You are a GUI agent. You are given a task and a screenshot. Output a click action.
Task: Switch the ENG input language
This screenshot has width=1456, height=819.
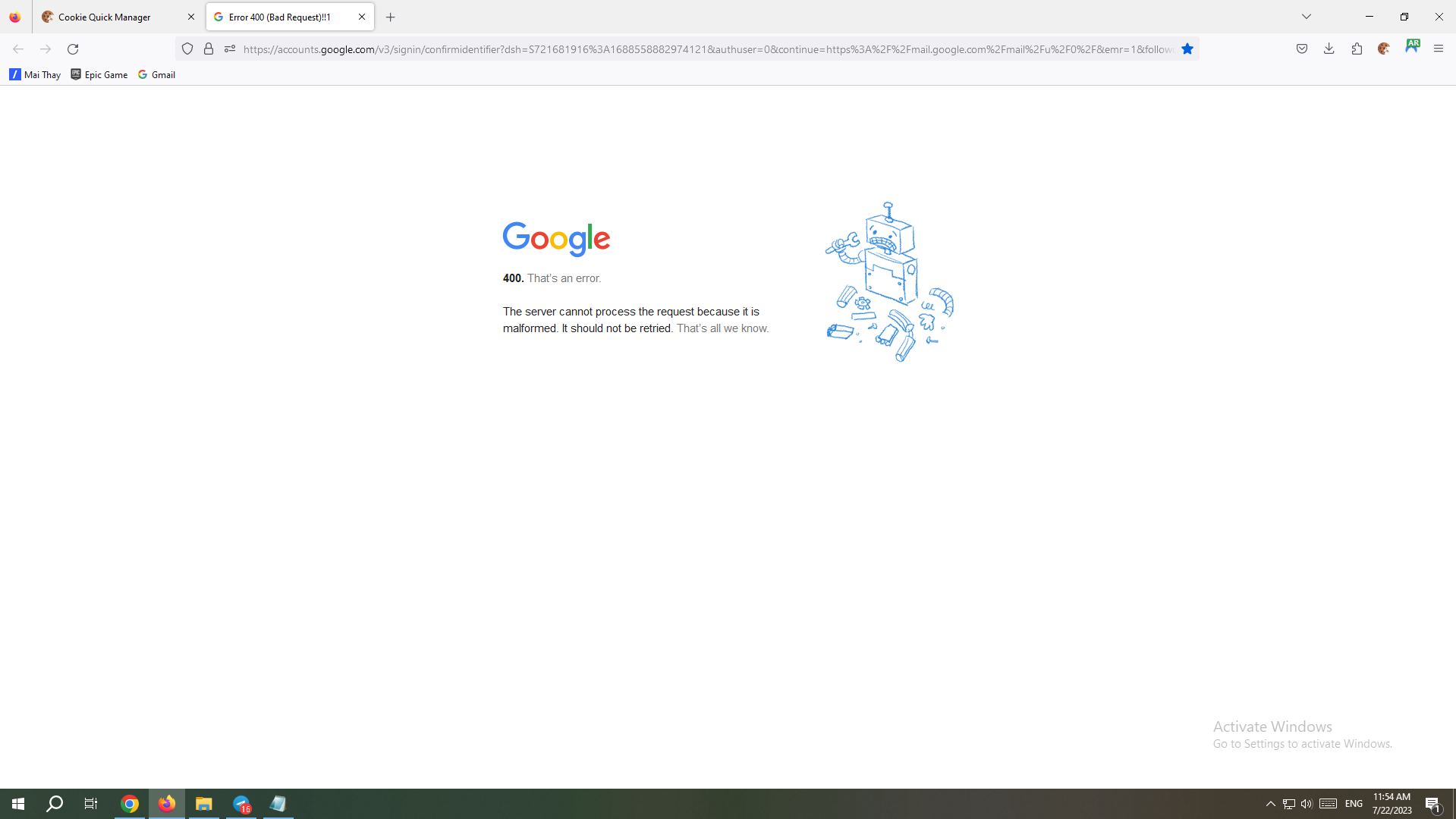tap(1354, 804)
